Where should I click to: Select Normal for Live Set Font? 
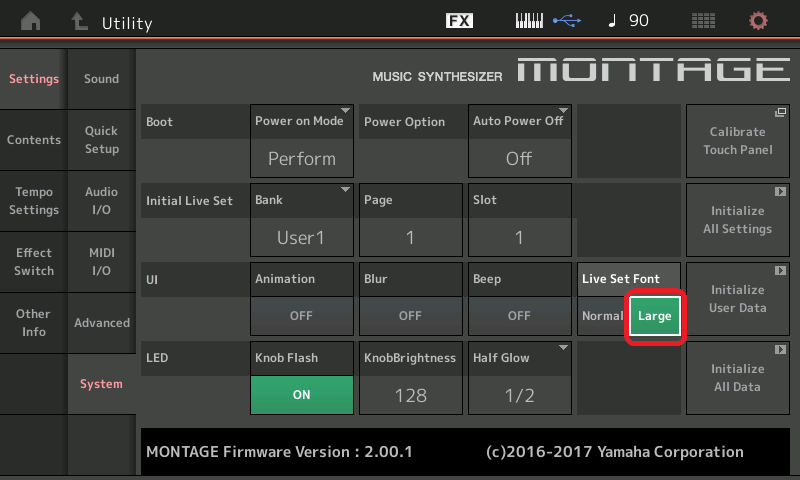(x=602, y=316)
